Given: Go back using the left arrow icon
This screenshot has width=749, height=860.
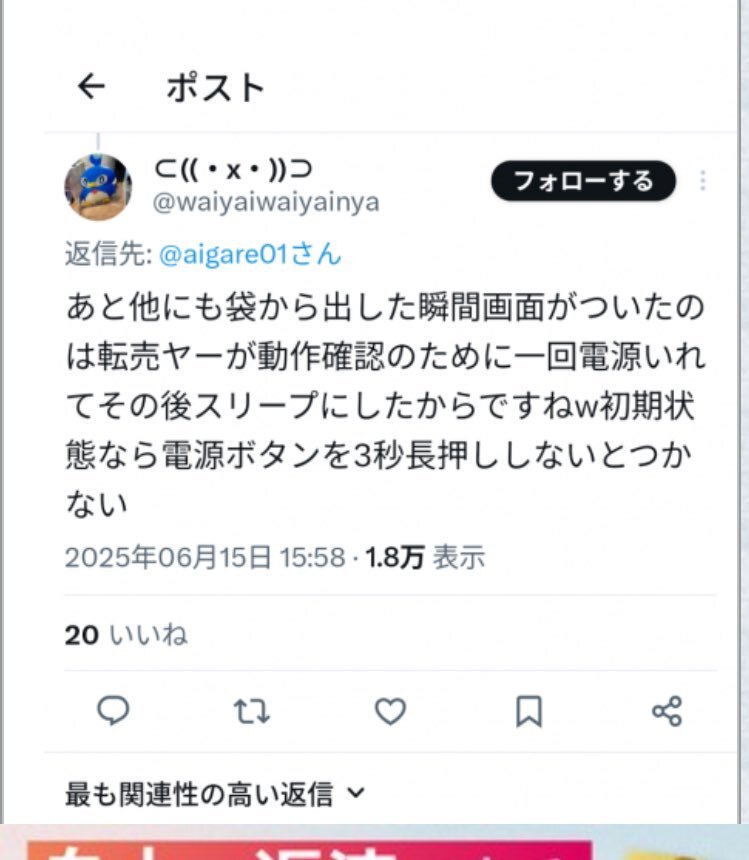Looking at the screenshot, I should 92,87.
